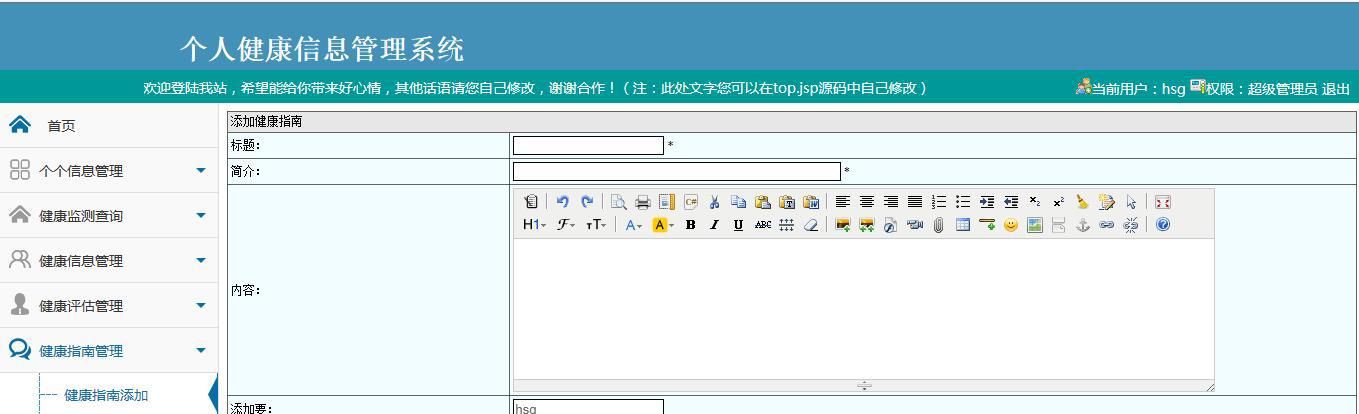Insert a code block
Viewport: 1359px width, 414px height.
point(691,201)
